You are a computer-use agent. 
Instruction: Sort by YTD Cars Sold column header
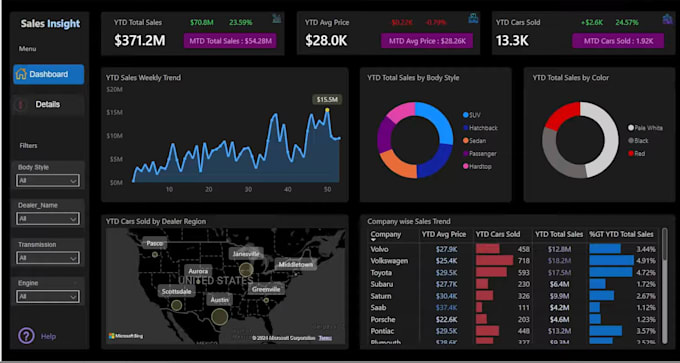(x=498, y=234)
